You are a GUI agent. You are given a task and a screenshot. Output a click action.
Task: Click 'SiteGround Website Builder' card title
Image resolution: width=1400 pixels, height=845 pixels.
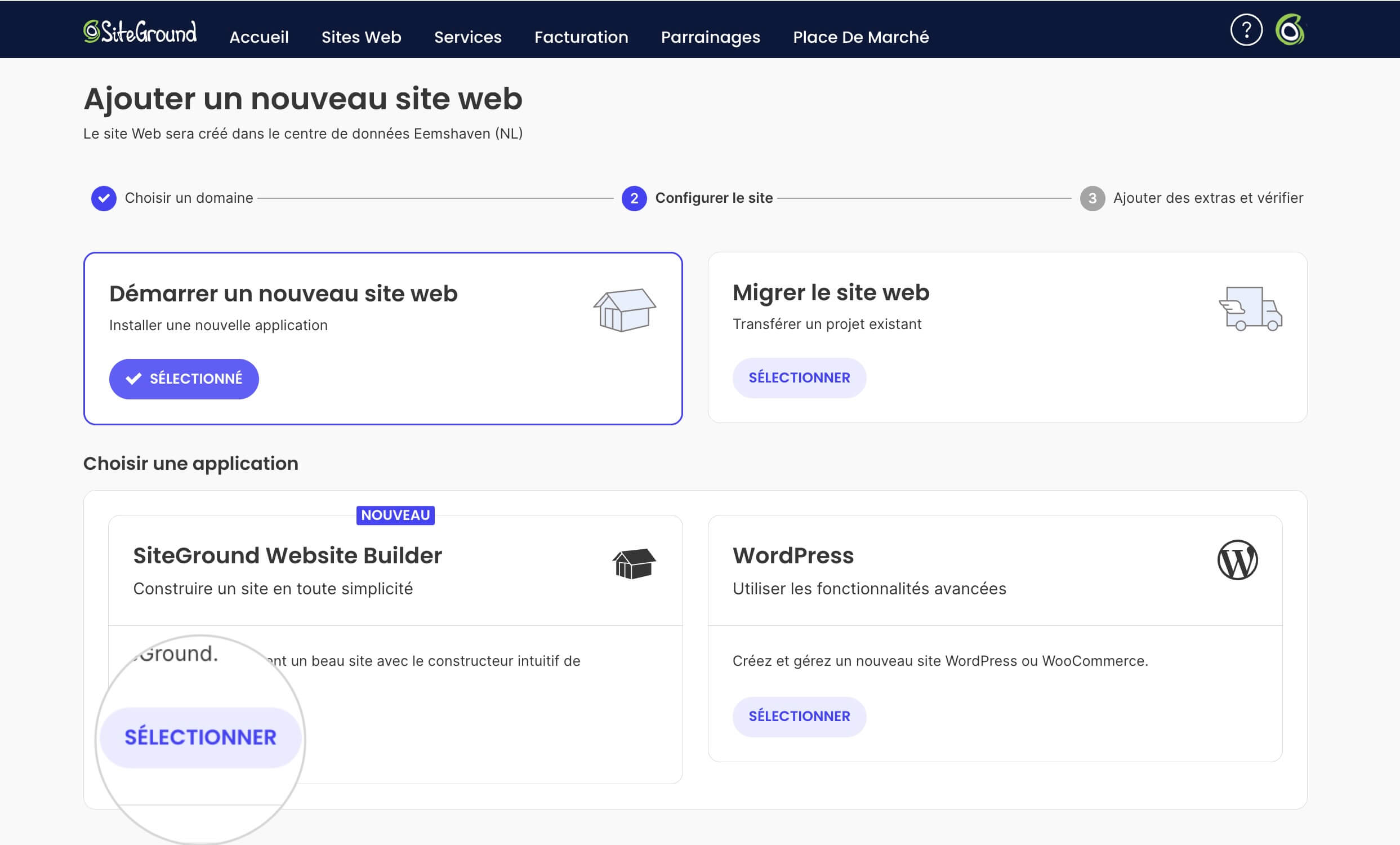point(288,556)
